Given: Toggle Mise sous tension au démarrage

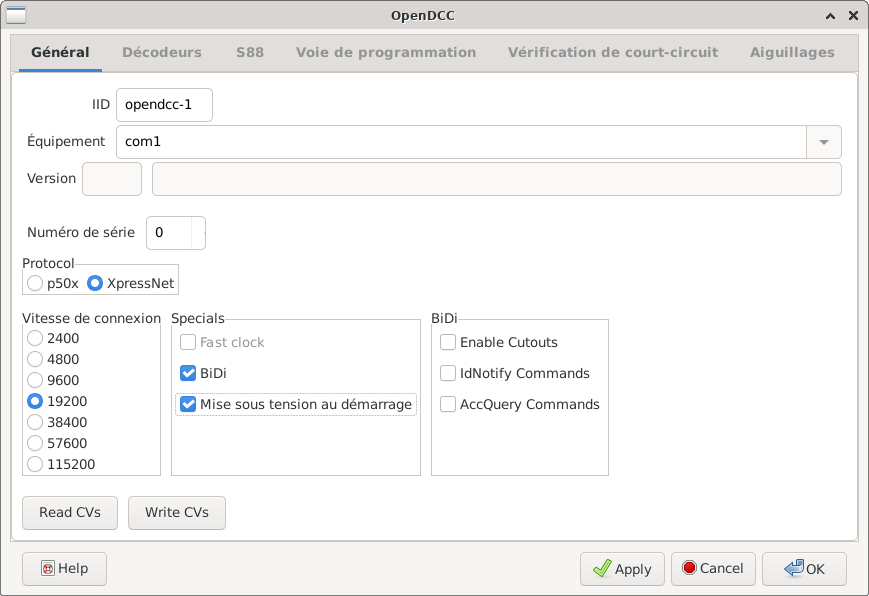Looking at the screenshot, I should [x=188, y=405].
